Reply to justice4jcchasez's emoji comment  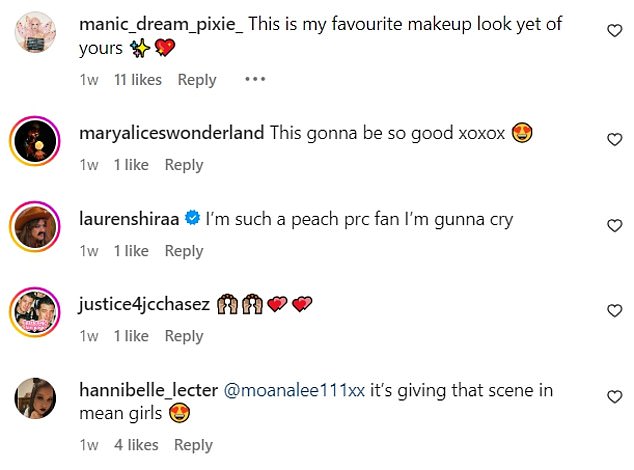pyautogui.click(x=184, y=337)
